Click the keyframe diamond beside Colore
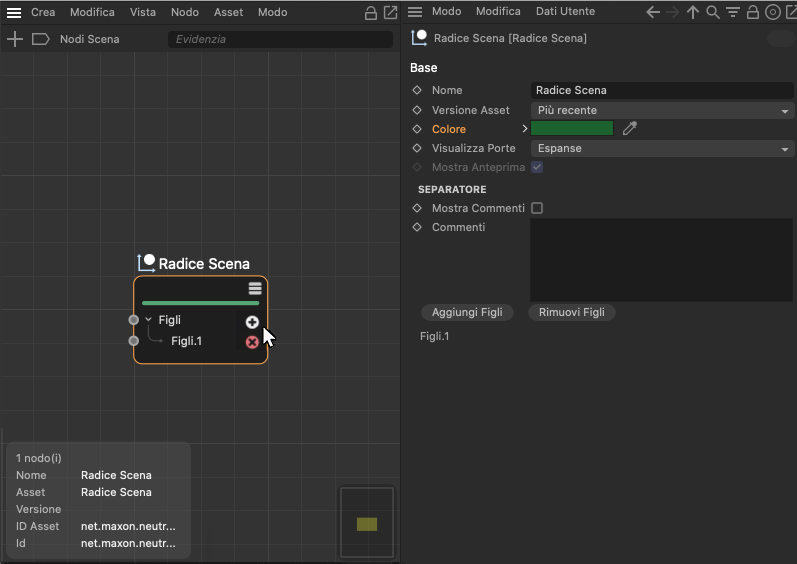797x564 pixels. click(x=417, y=129)
